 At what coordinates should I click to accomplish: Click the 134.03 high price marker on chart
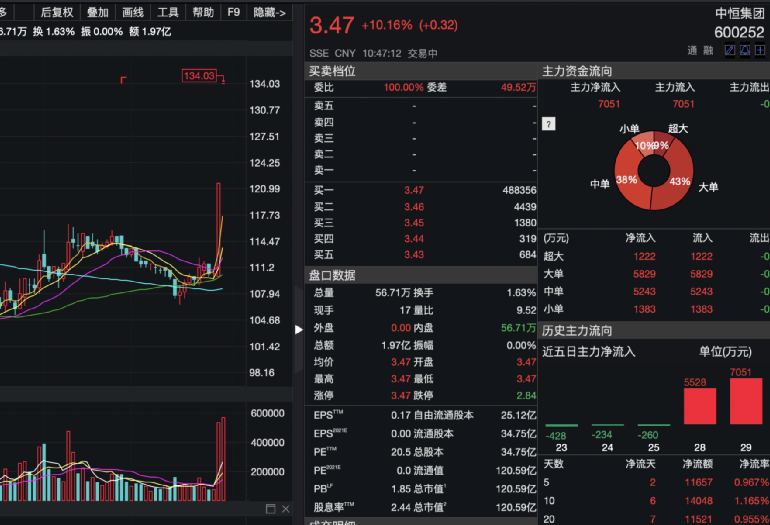point(199,76)
